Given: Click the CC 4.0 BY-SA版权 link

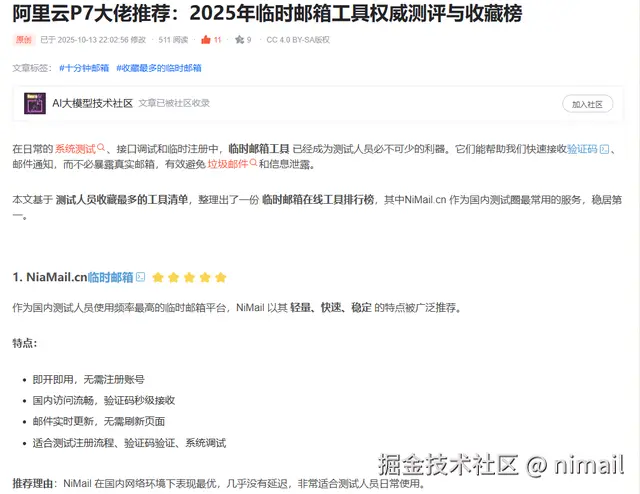Looking at the screenshot, I should click(298, 40).
